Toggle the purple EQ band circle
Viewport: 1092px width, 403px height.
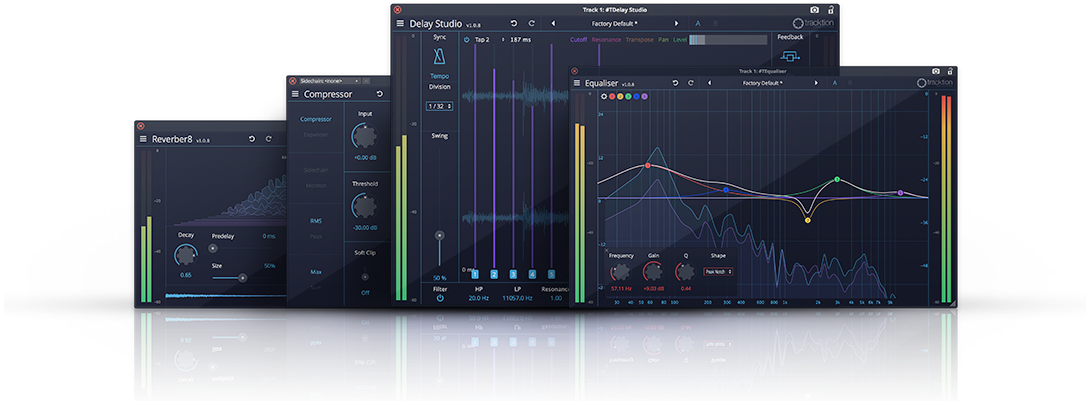point(644,96)
